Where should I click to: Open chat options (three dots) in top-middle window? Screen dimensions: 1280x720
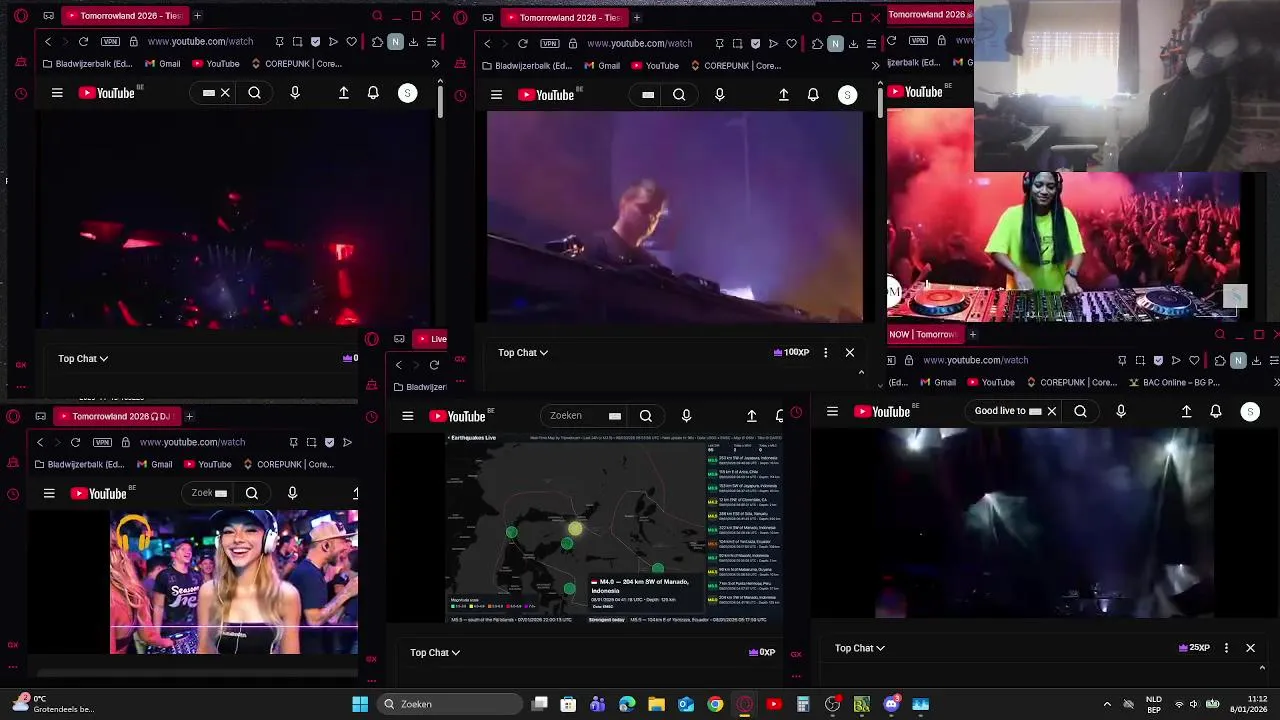[x=825, y=352]
